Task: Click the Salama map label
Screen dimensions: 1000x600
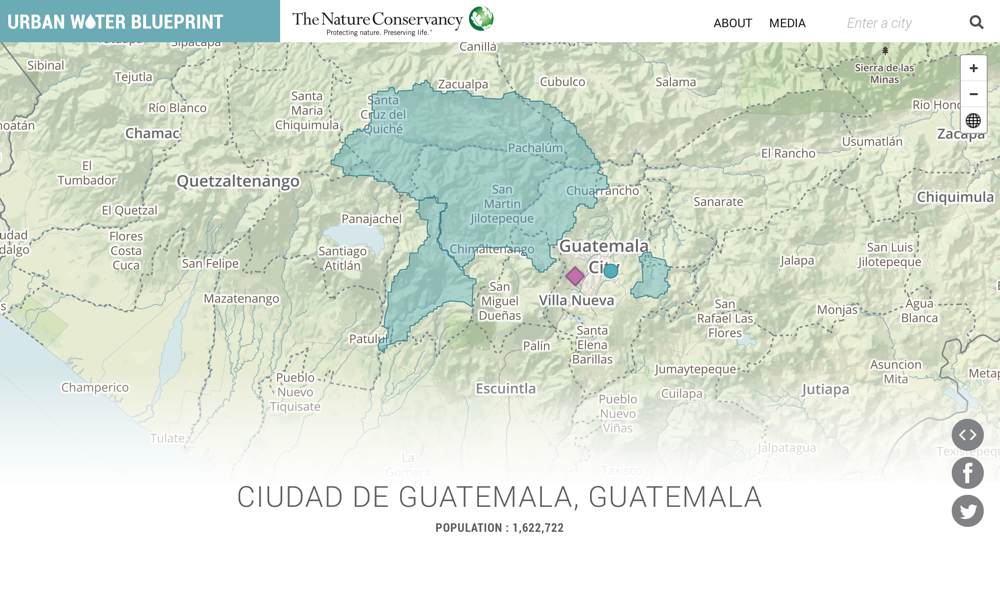Action: tap(675, 82)
